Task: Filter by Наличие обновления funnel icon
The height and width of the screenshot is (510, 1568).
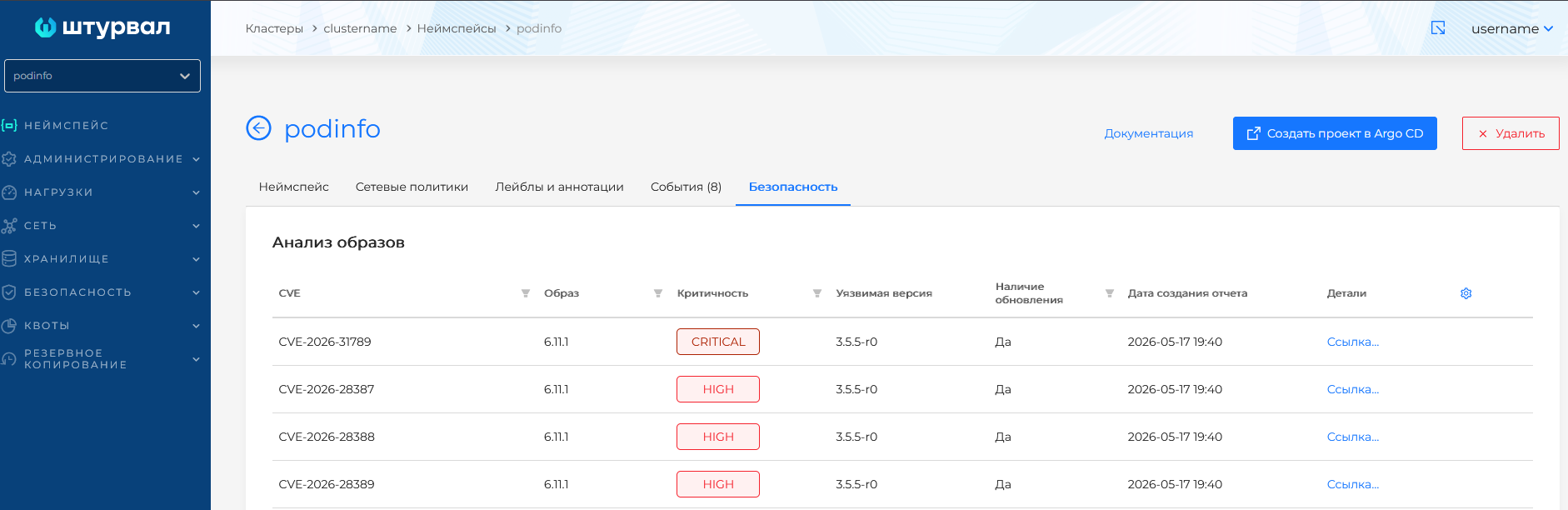Action: pyautogui.click(x=1110, y=293)
